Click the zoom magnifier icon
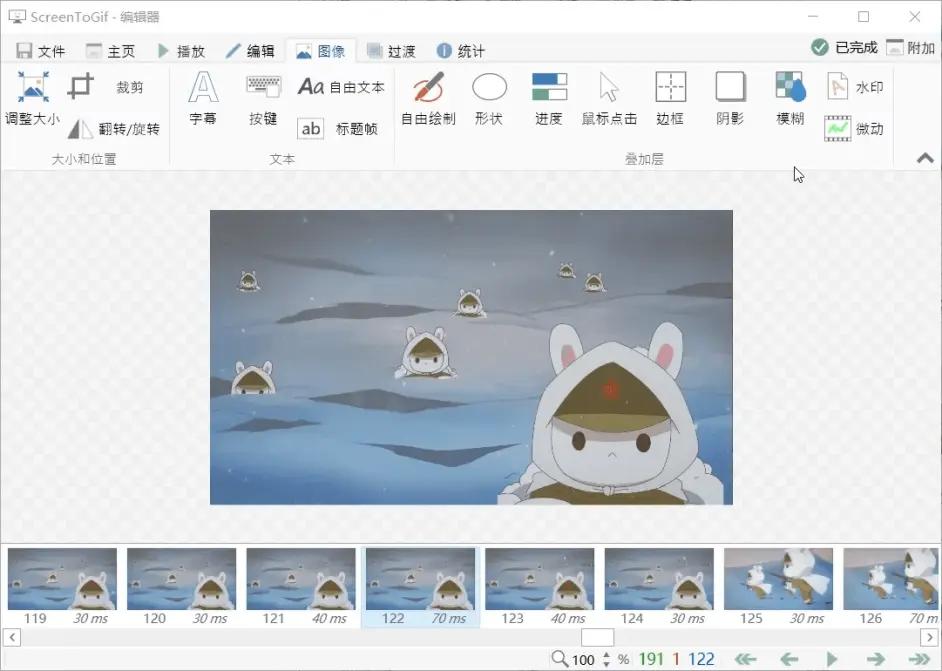Screen dimensions: 942x671 coord(559,659)
